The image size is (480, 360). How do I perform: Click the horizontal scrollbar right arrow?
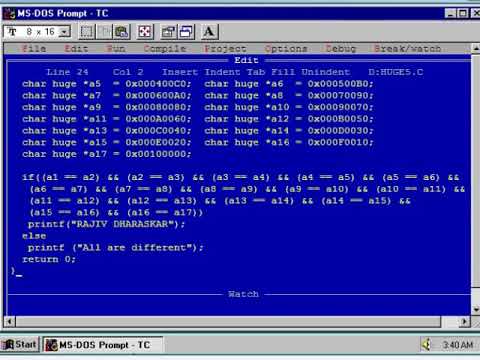tap(464, 322)
